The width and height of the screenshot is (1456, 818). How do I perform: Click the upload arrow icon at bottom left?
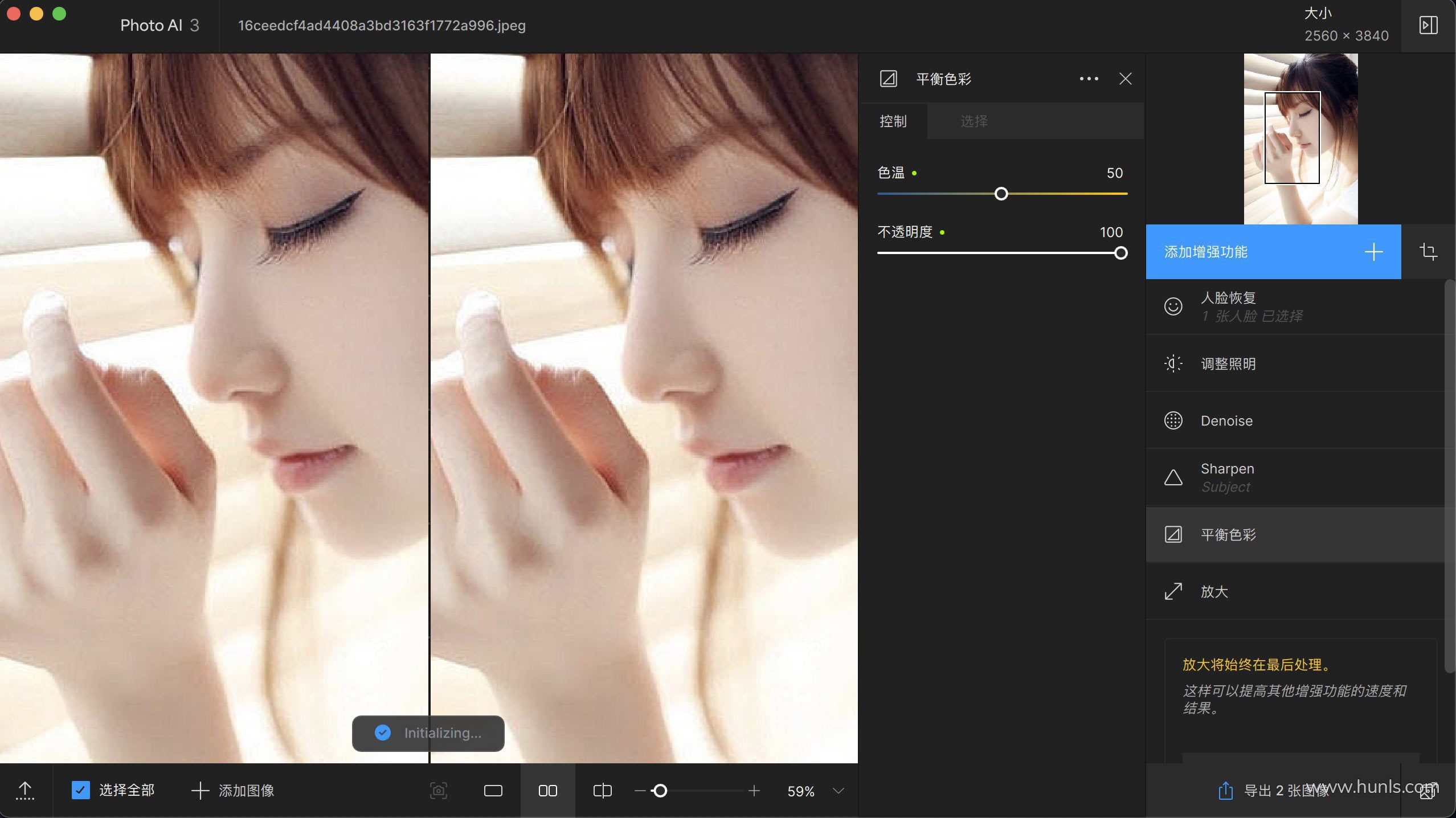(25, 791)
